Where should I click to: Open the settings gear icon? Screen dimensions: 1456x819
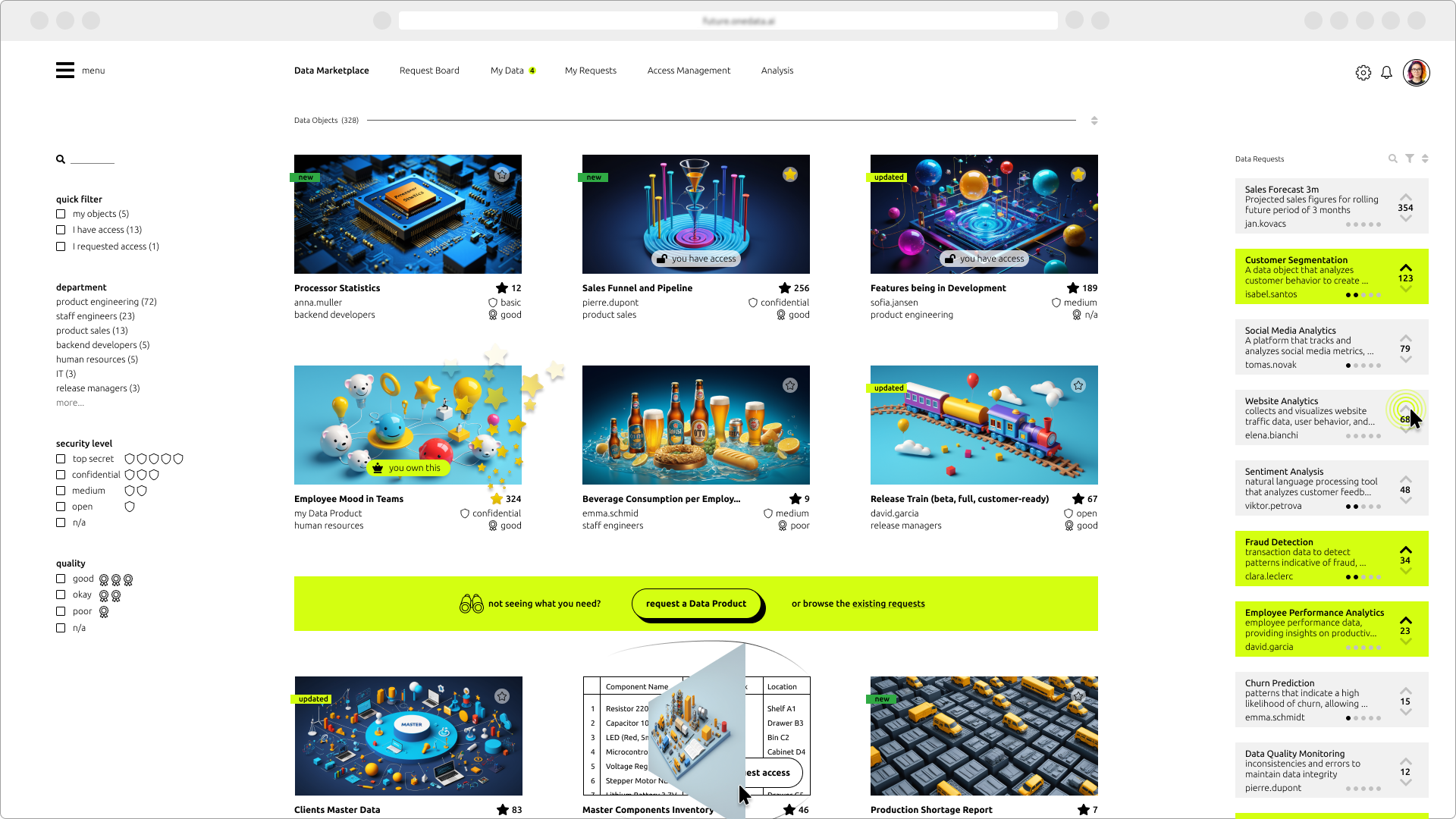1363,72
